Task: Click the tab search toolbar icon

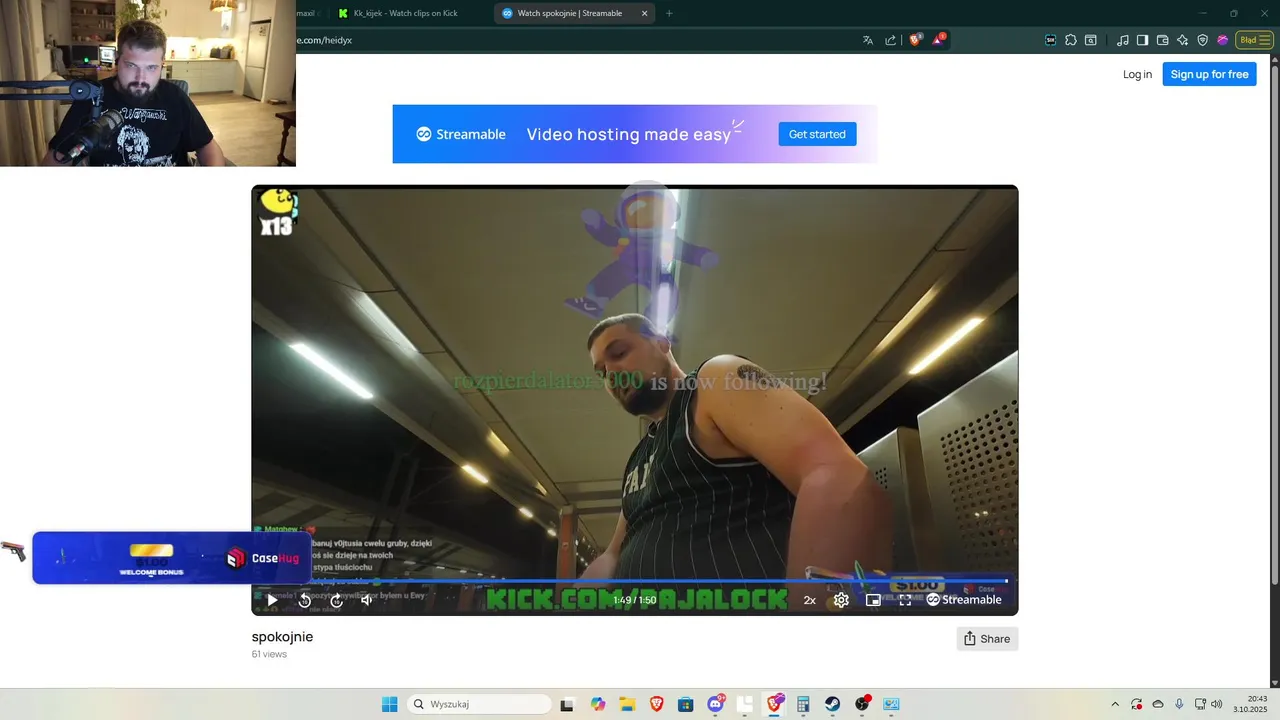Action: (x=1091, y=40)
